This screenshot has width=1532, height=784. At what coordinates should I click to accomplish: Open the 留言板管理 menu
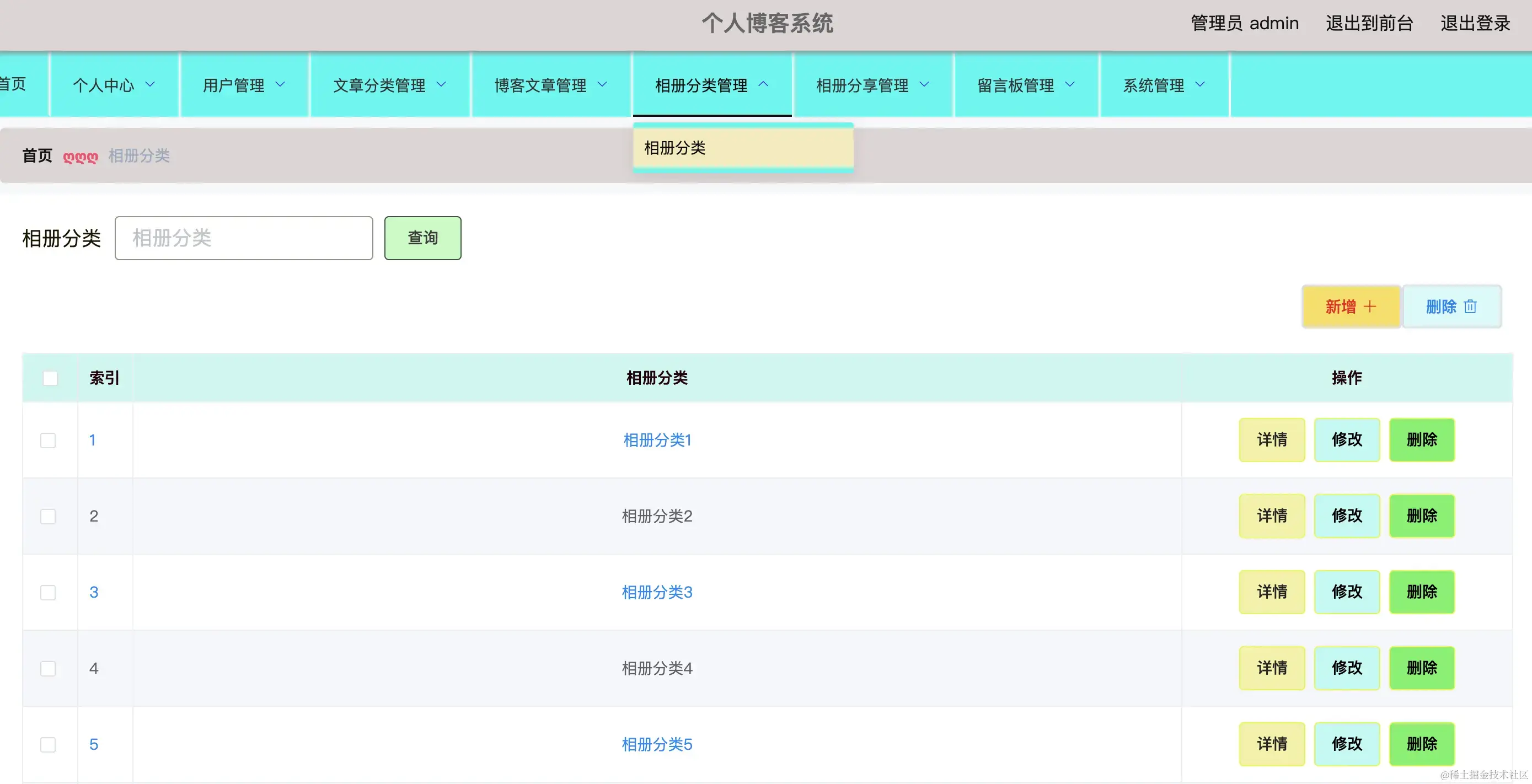pyautogui.click(x=1025, y=85)
